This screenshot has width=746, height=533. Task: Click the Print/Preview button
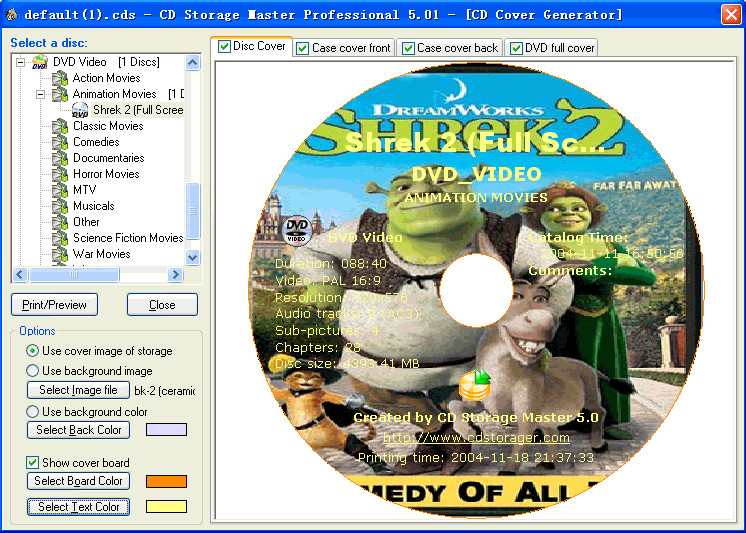pos(54,305)
